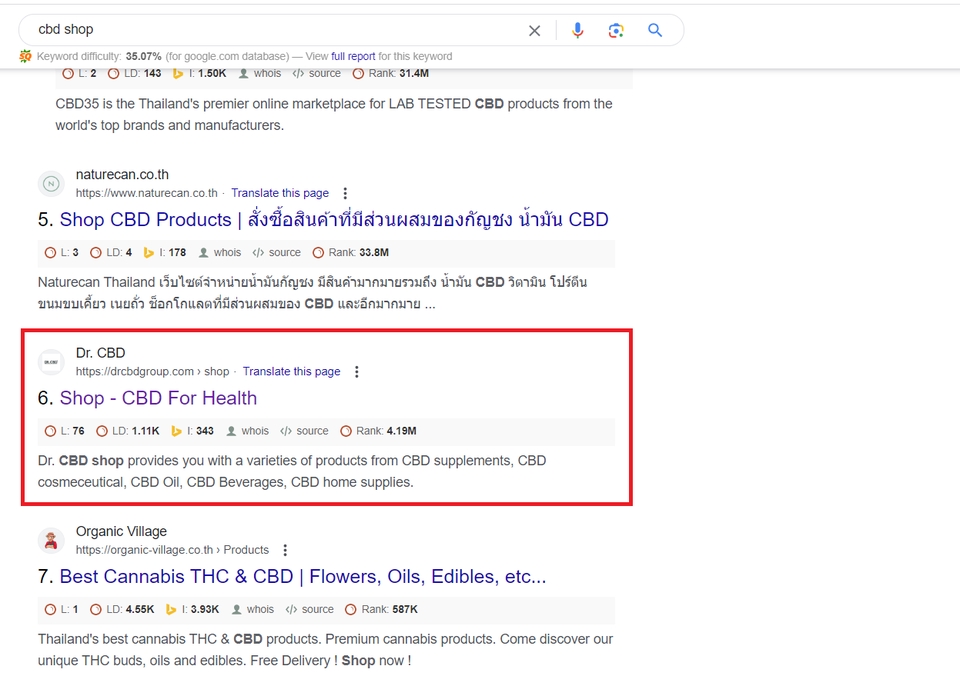This screenshot has height=676, width=960.
Task: Click the Organic Village site name text
Action: pyautogui.click(x=121, y=531)
